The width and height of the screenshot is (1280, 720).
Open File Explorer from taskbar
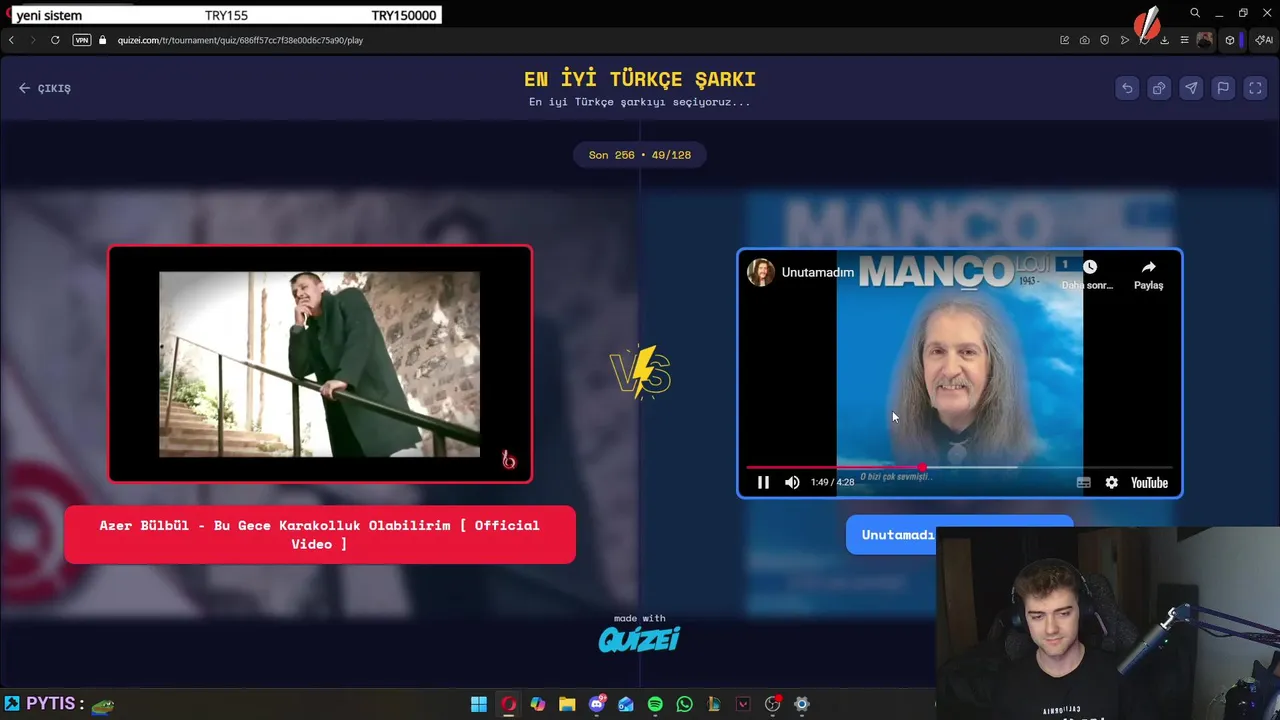click(567, 704)
